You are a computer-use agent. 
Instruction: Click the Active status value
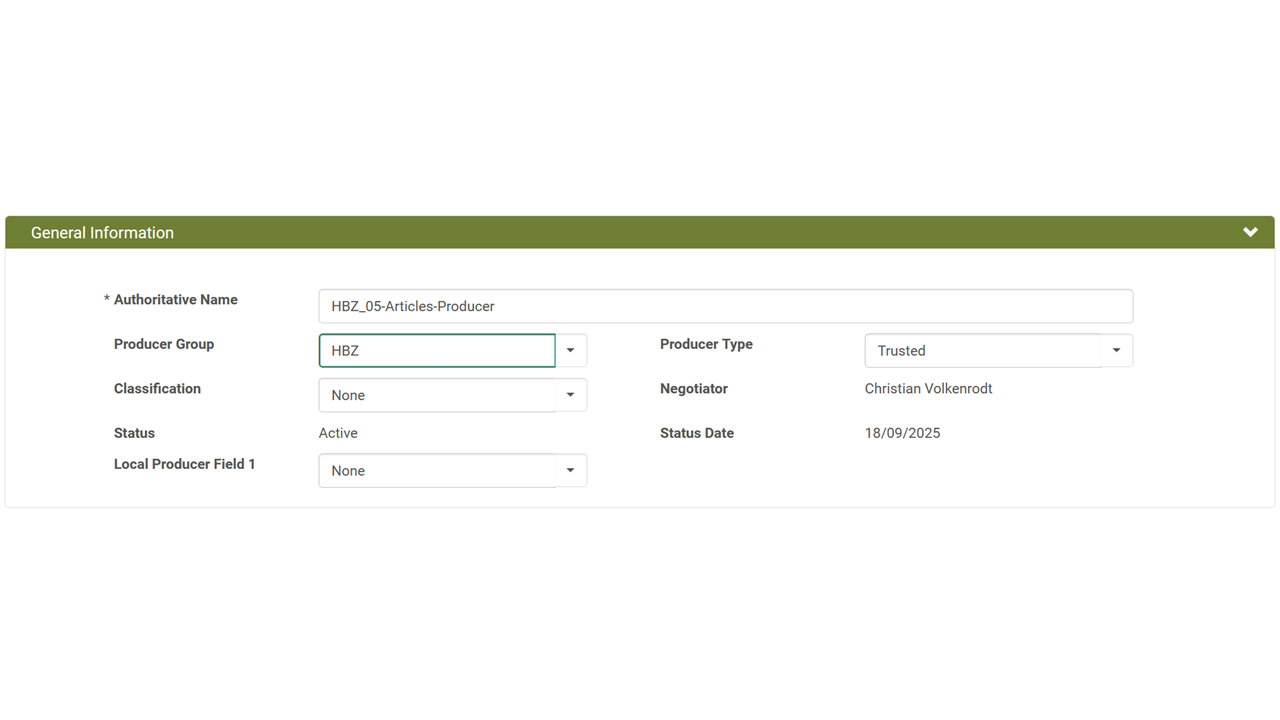[x=338, y=433]
